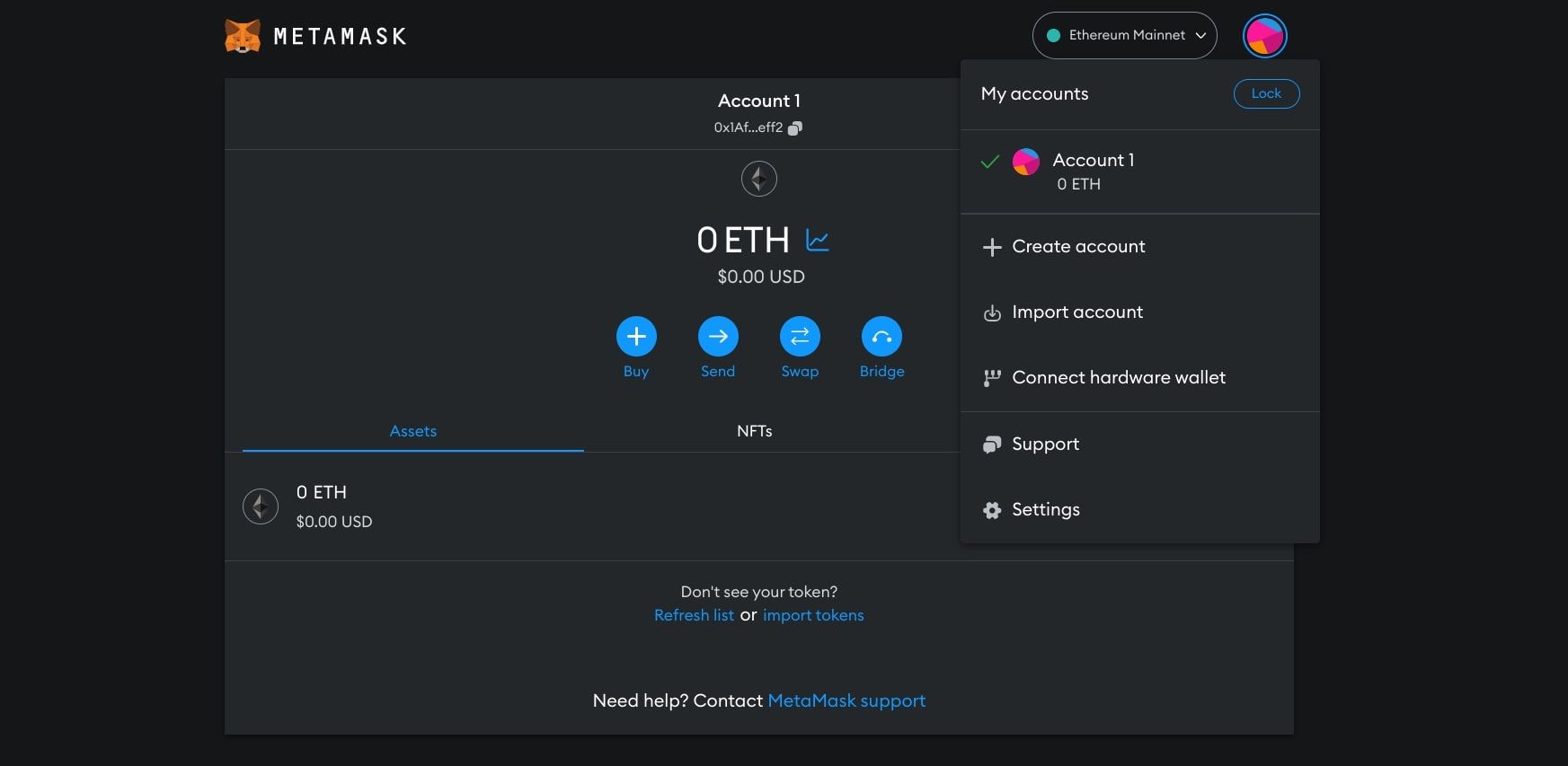
Task: Click the Send arrow button
Action: [718, 337]
